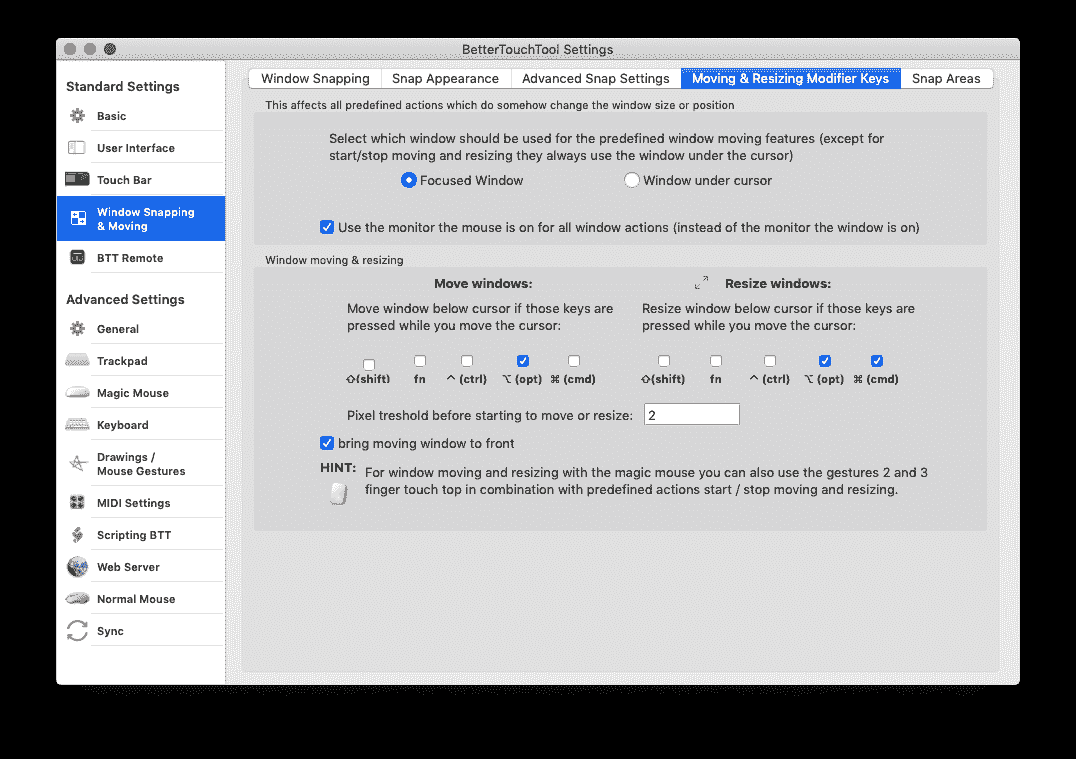Screen dimensions: 1076x759
Task: Enable shift key for Move windows
Action: (369, 364)
